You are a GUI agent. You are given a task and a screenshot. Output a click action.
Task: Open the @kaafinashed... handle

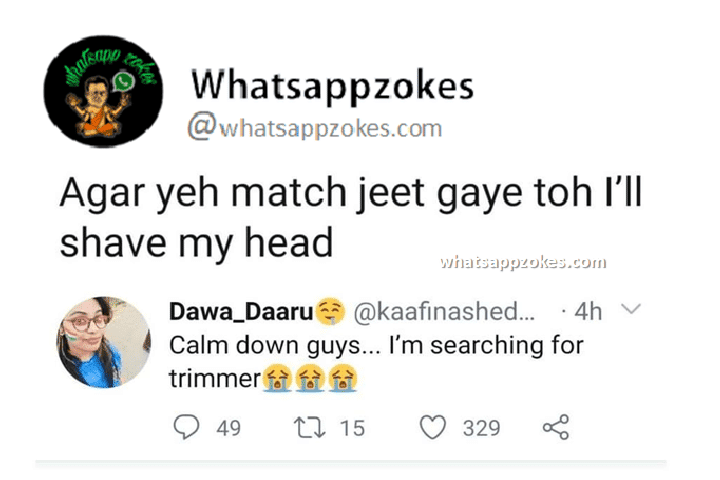[x=444, y=312]
